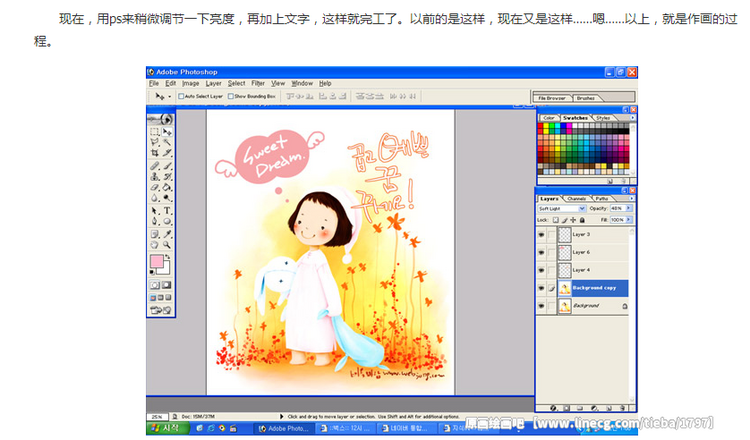The width and height of the screenshot is (750, 440).
Task: Swap foreground and background colors
Action: [x=168, y=257]
